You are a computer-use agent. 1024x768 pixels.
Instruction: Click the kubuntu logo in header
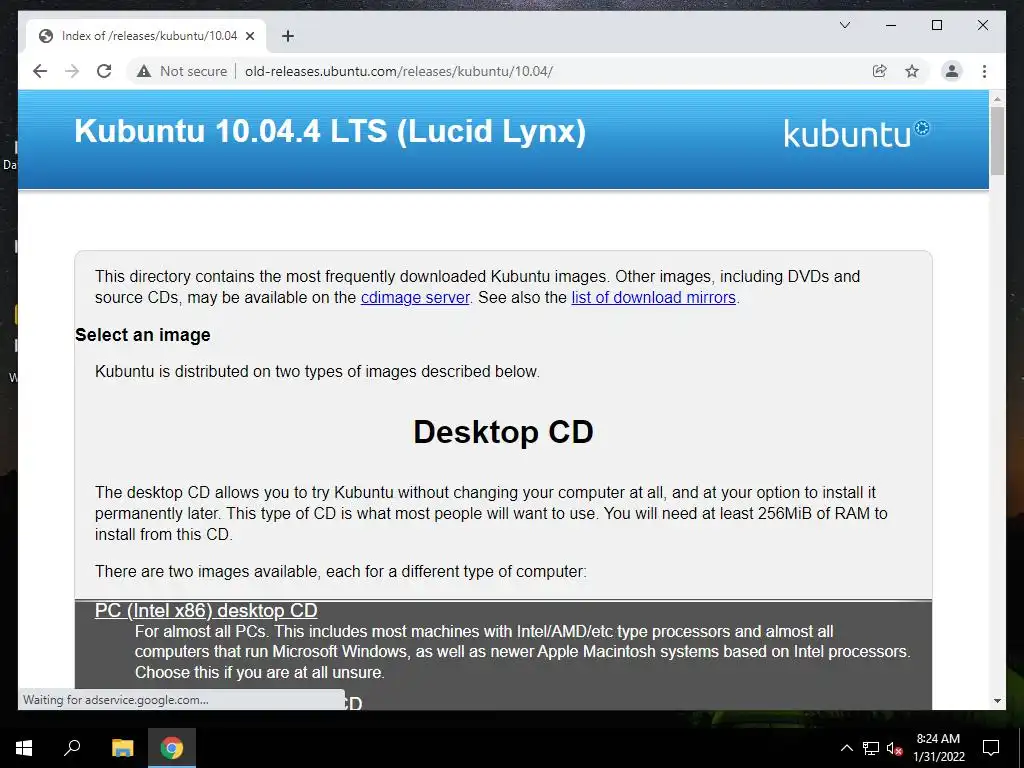pyautogui.click(x=856, y=133)
